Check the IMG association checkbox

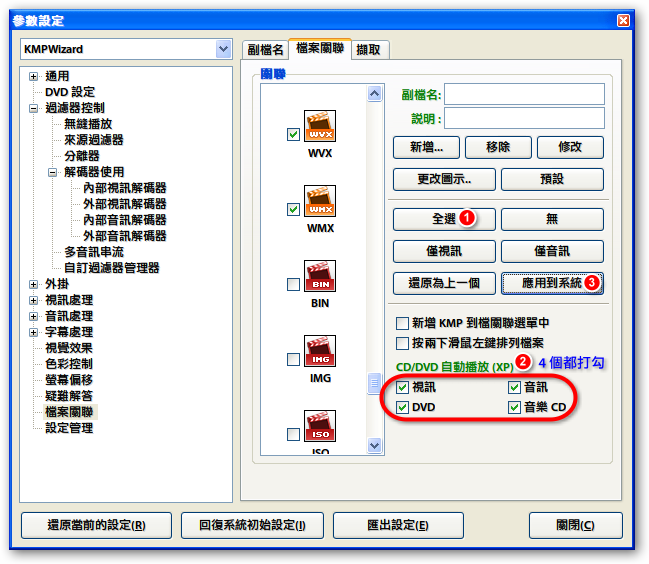tap(293, 359)
